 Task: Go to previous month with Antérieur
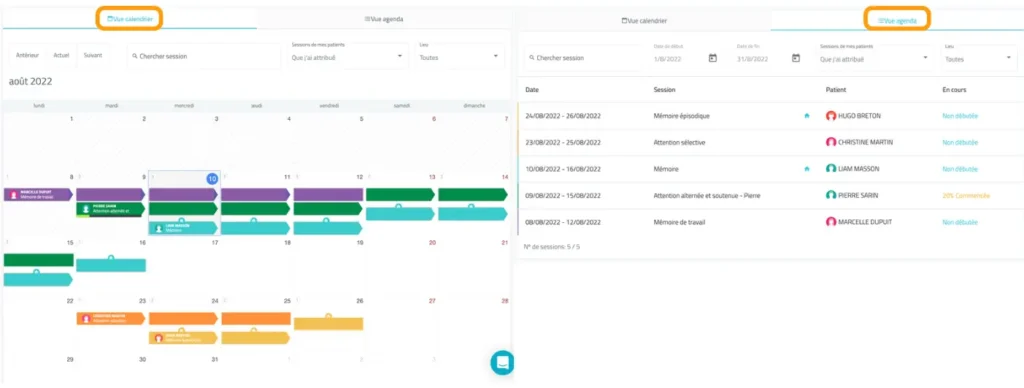coord(27,56)
